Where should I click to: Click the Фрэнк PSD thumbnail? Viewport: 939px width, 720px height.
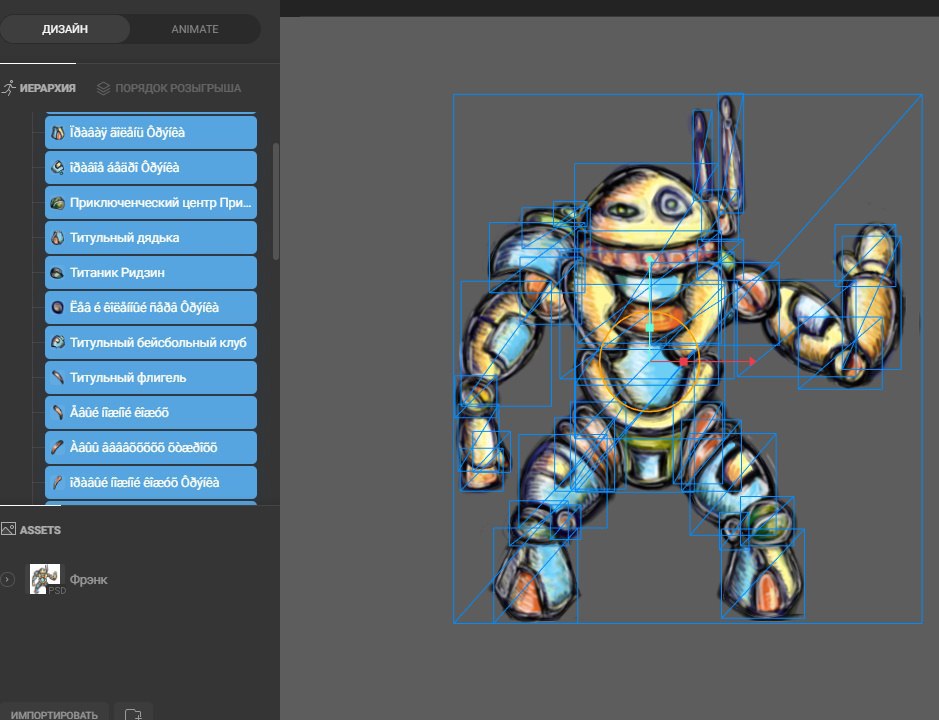[x=45, y=579]
